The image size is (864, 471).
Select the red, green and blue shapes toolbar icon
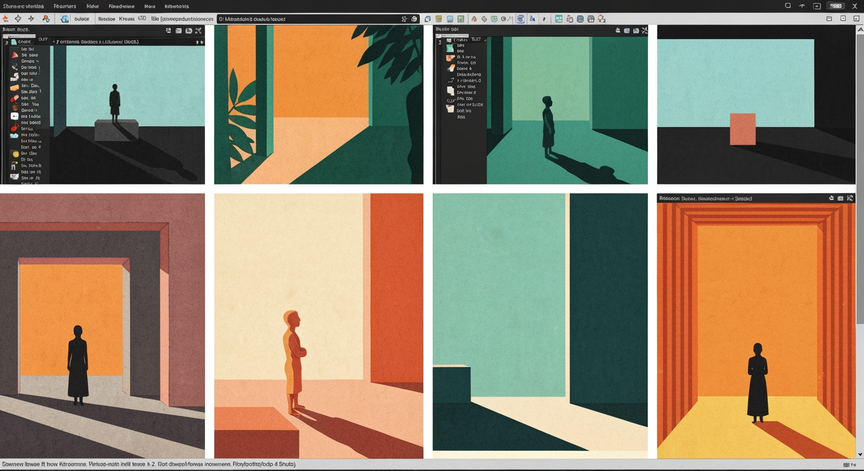point(46,19)
